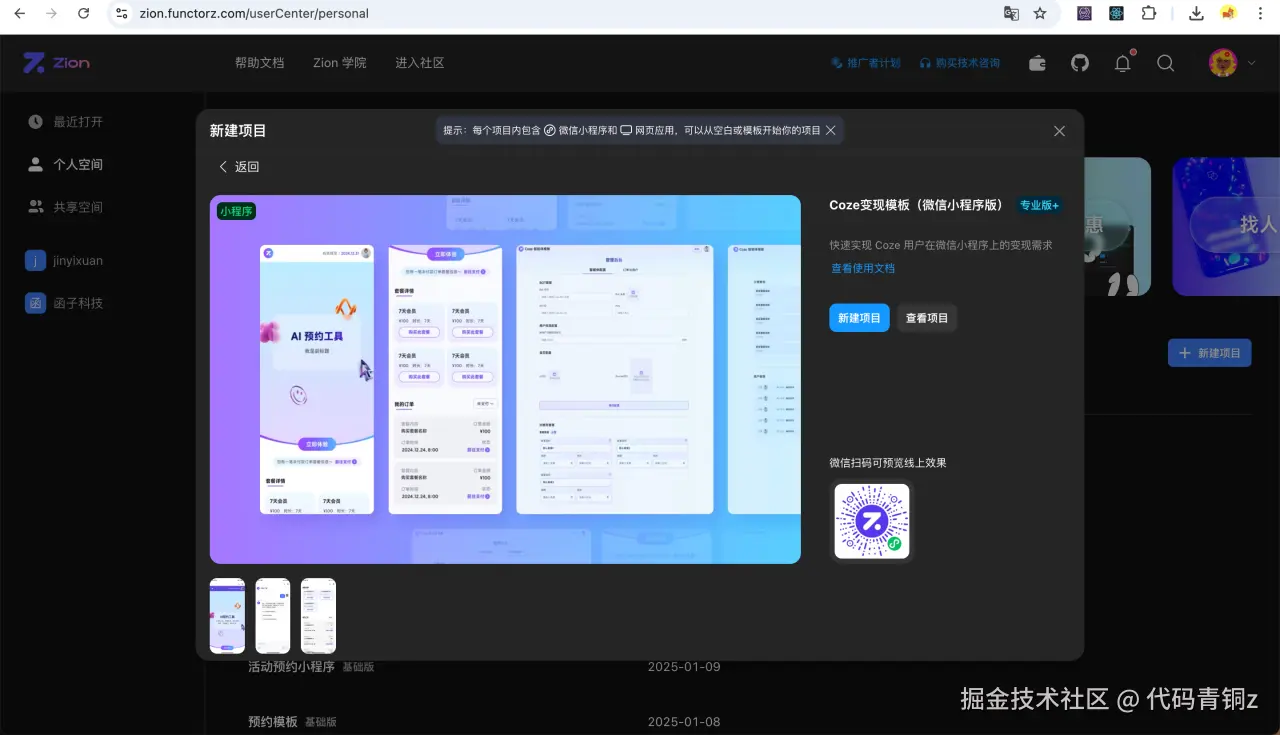This screenshot has width=1280, height=735.
Task: Open the Chrome three-dot menu
Action: coord(1261,14)
